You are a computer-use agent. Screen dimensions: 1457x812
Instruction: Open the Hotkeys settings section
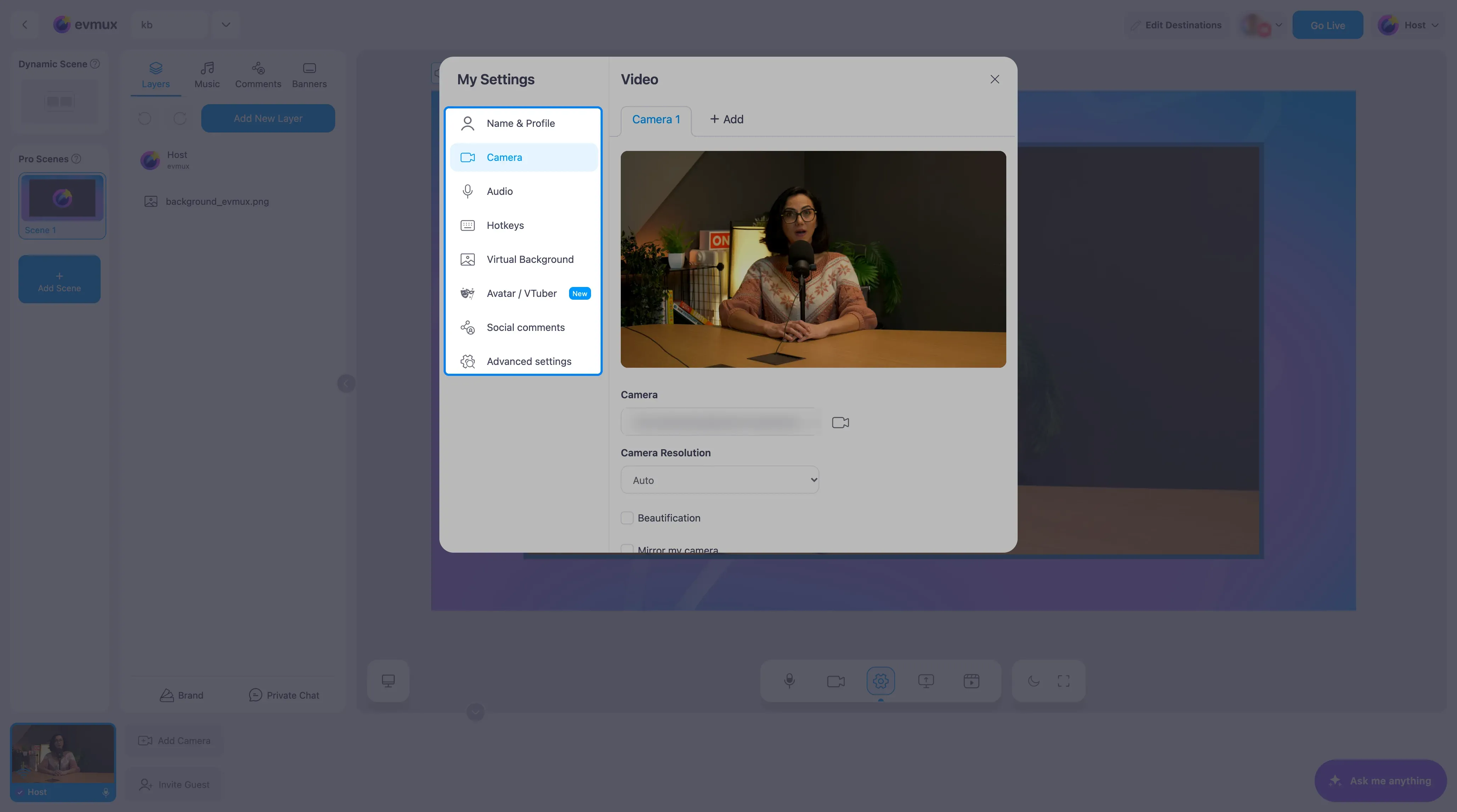[x=523, y=225]
